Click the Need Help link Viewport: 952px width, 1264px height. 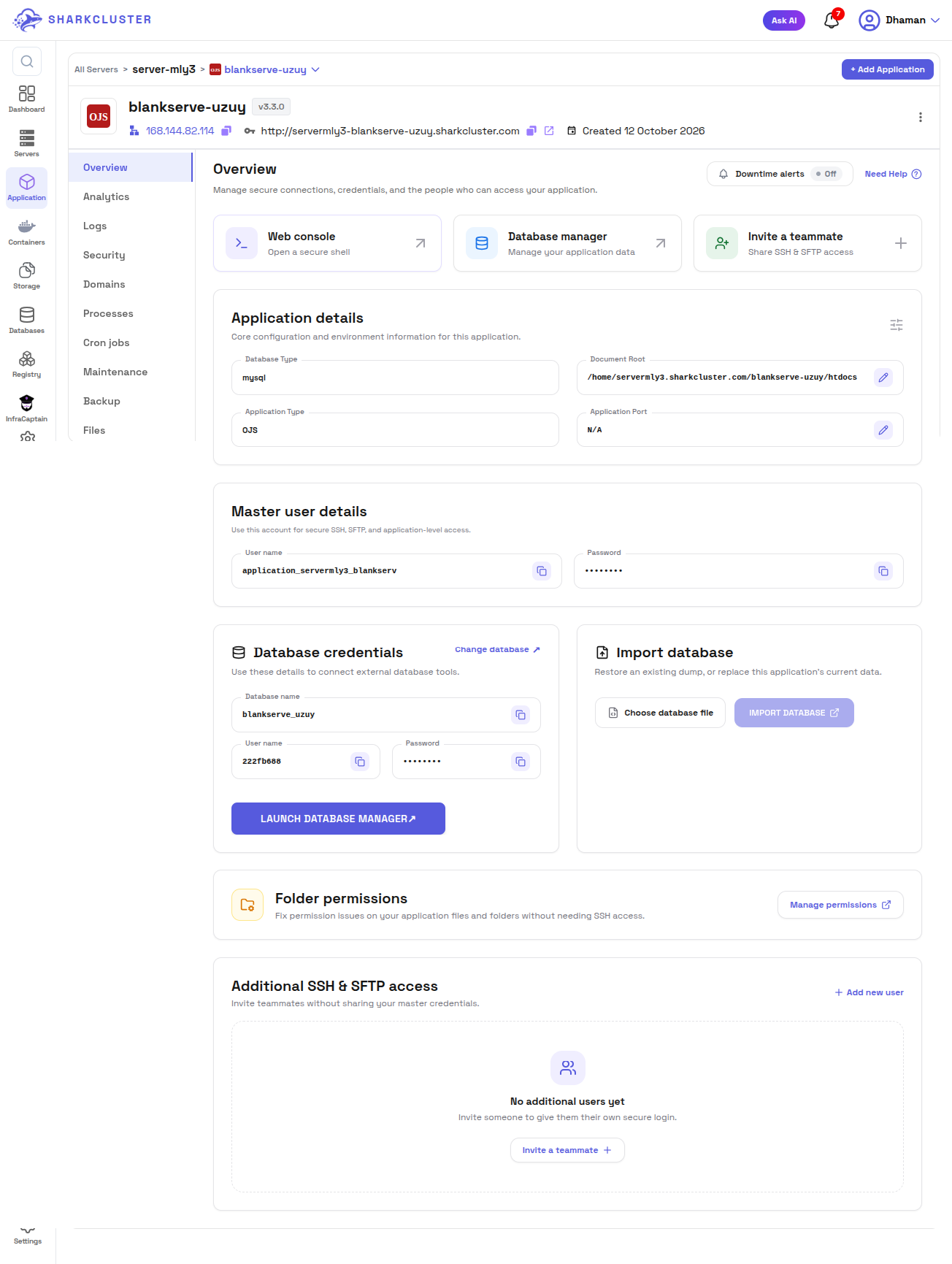click(x=893, y=174)
